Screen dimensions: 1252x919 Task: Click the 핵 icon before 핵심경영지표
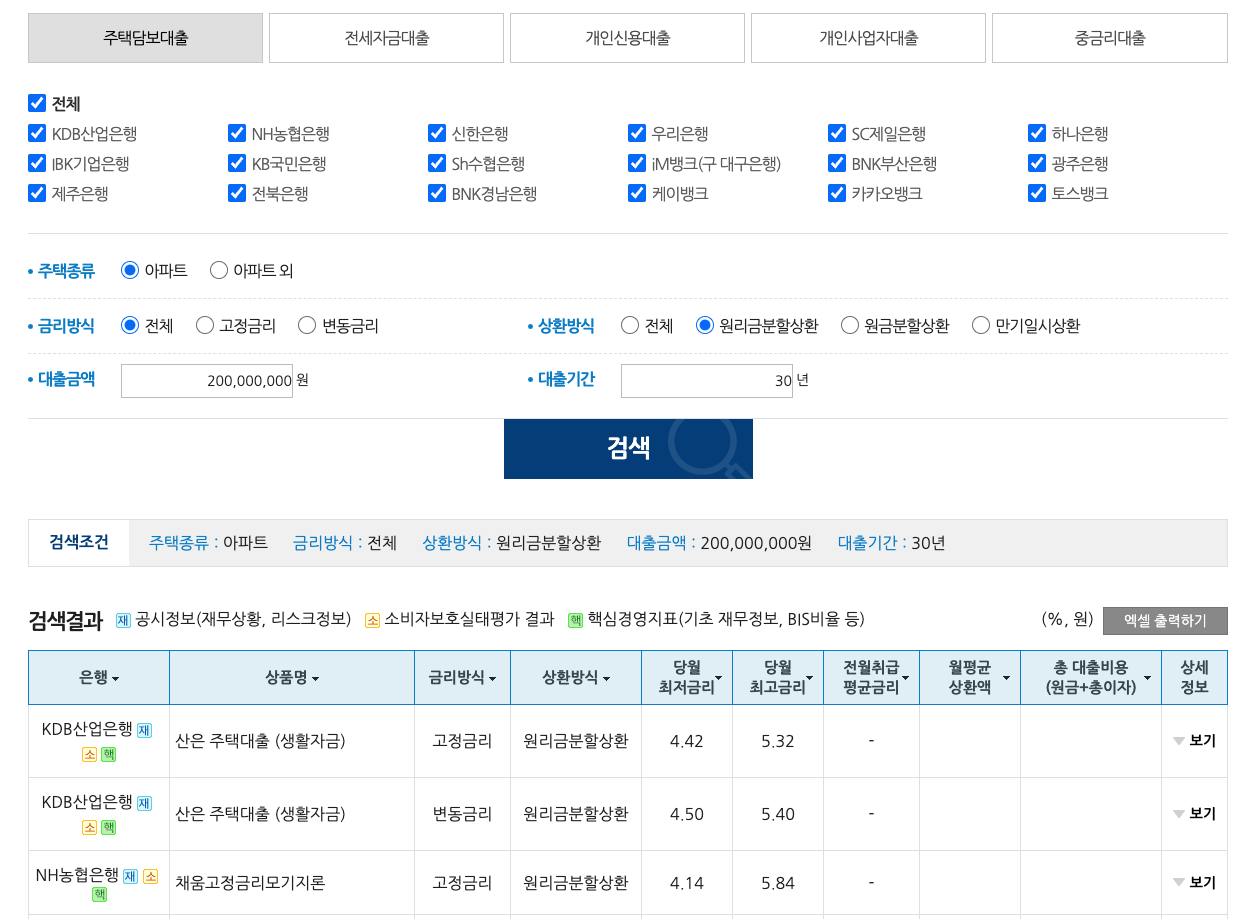(x=574, y=618)
